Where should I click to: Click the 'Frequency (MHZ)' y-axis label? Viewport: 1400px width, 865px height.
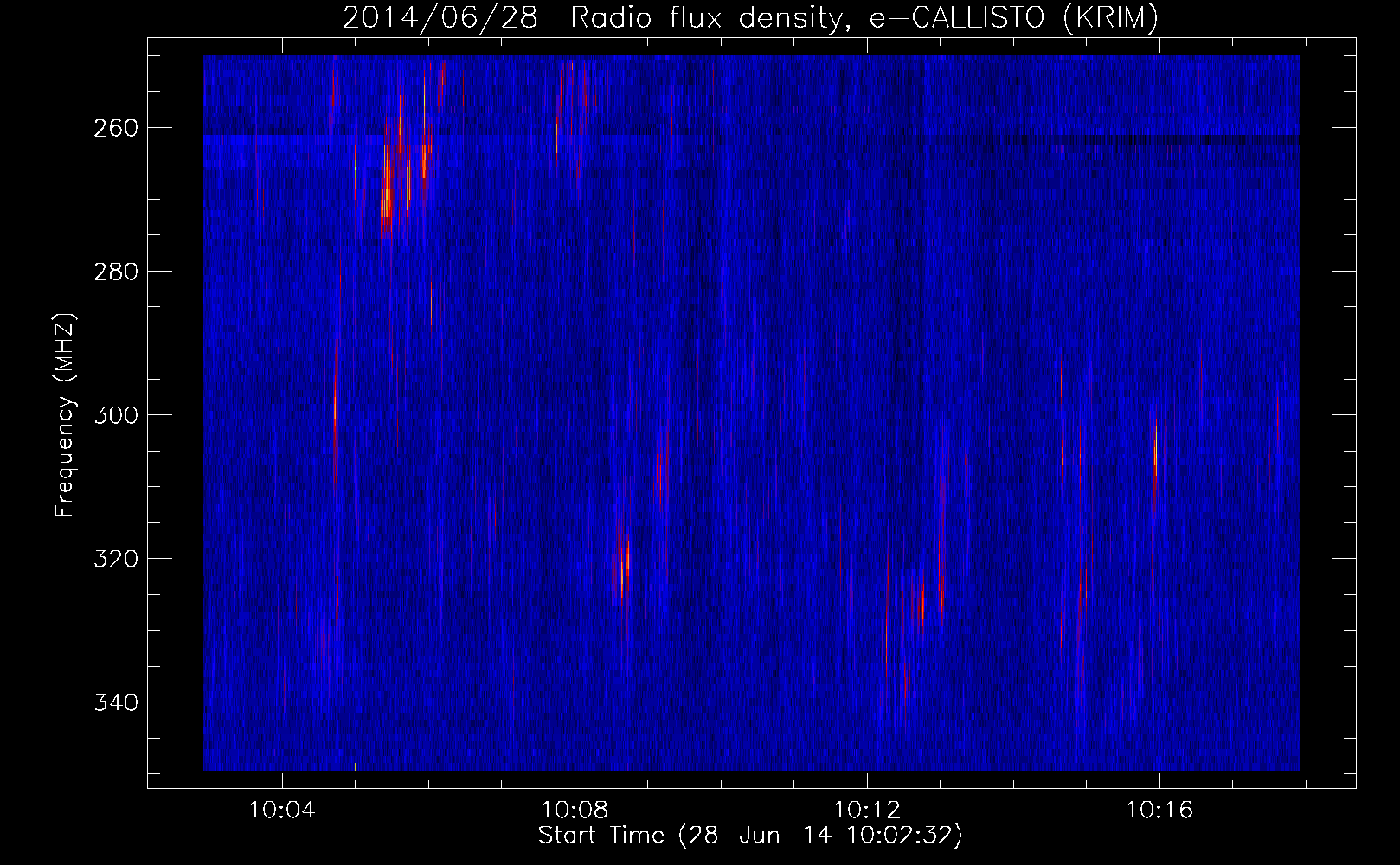(x=65, y=414)
